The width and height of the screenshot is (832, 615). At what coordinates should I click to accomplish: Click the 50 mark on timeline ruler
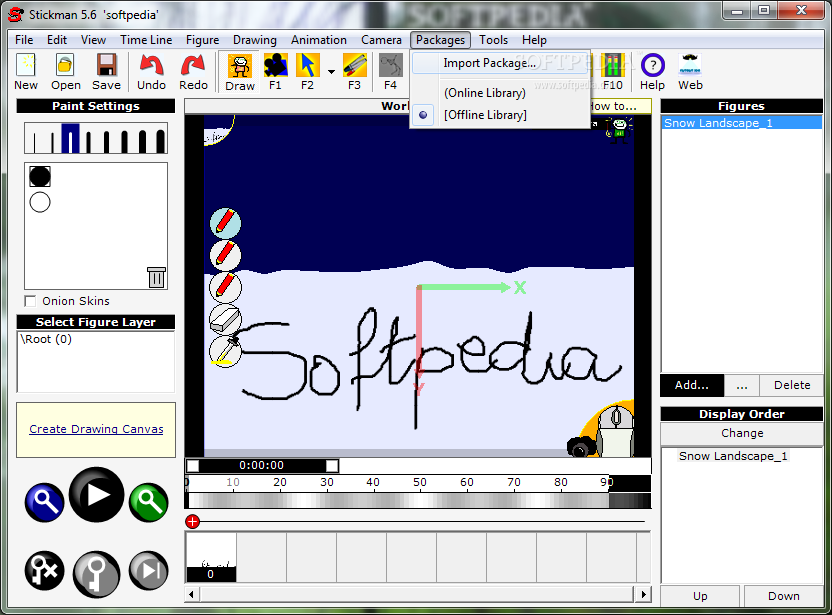coord(420,482)
